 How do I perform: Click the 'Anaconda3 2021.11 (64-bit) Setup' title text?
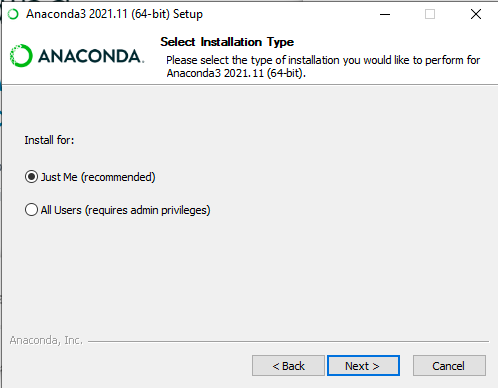(x=114, y=14)
